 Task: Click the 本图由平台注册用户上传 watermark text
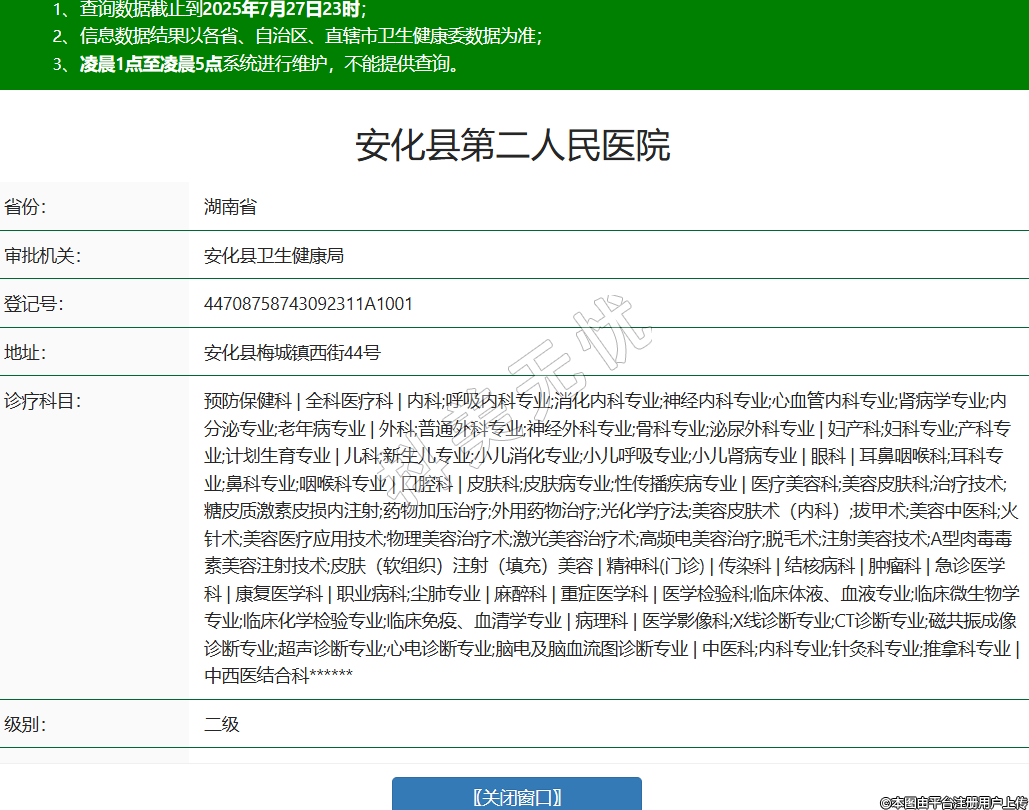[953, 802]
